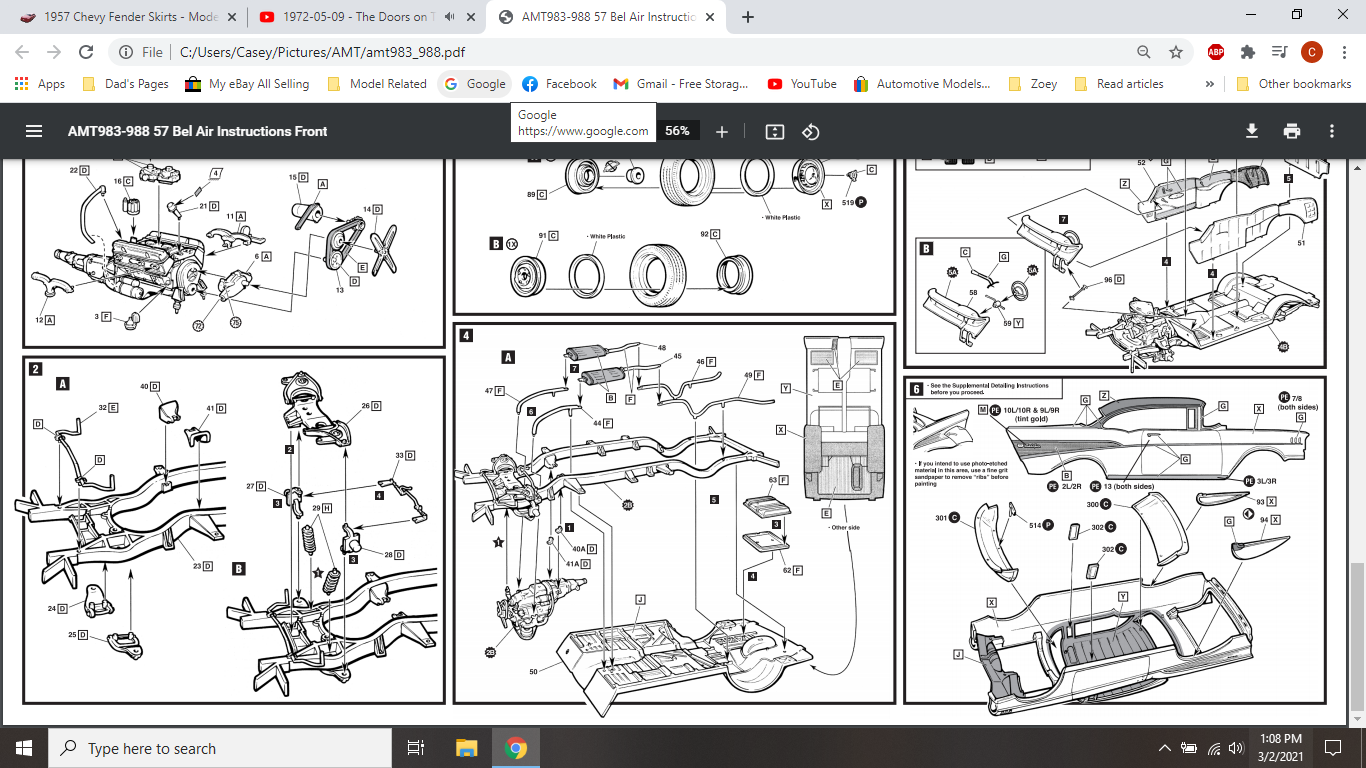Go back to previous page
The height and width of the screenshot is (768, 1366).
coord(24,52)
